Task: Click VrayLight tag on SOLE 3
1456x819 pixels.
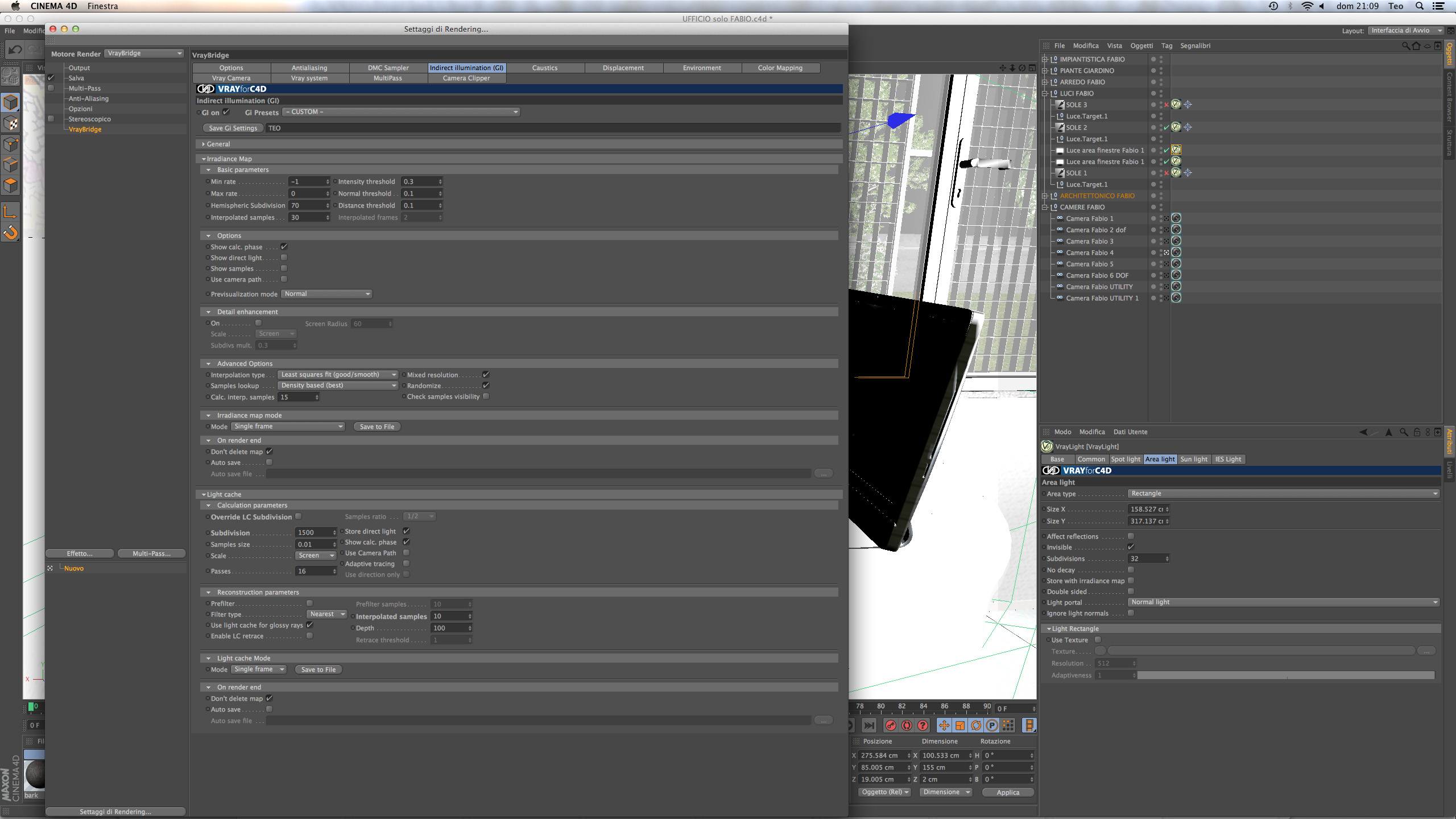Action: pyautogui.click(x=1176, y=105)
